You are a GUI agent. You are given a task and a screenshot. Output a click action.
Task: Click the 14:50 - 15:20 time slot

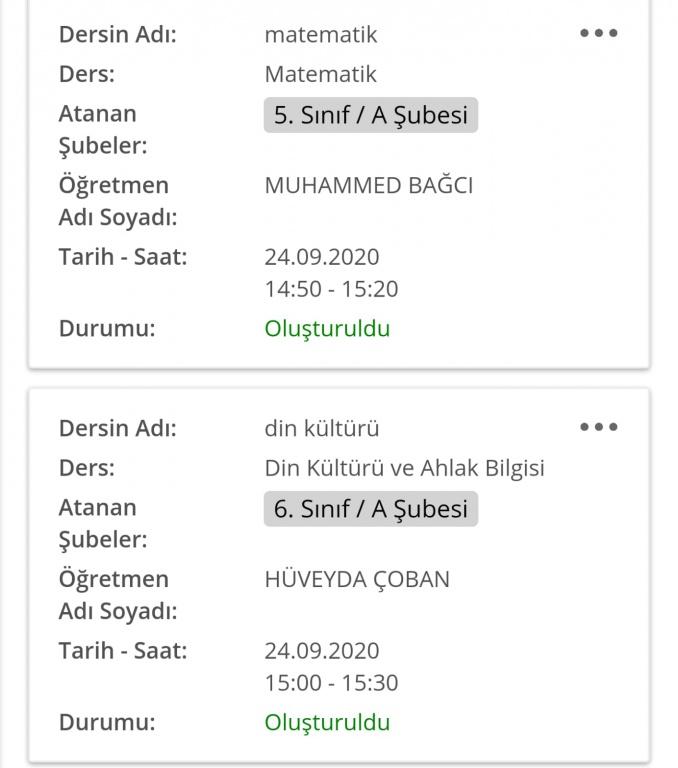pyautogui.click(x=331, y=290)
